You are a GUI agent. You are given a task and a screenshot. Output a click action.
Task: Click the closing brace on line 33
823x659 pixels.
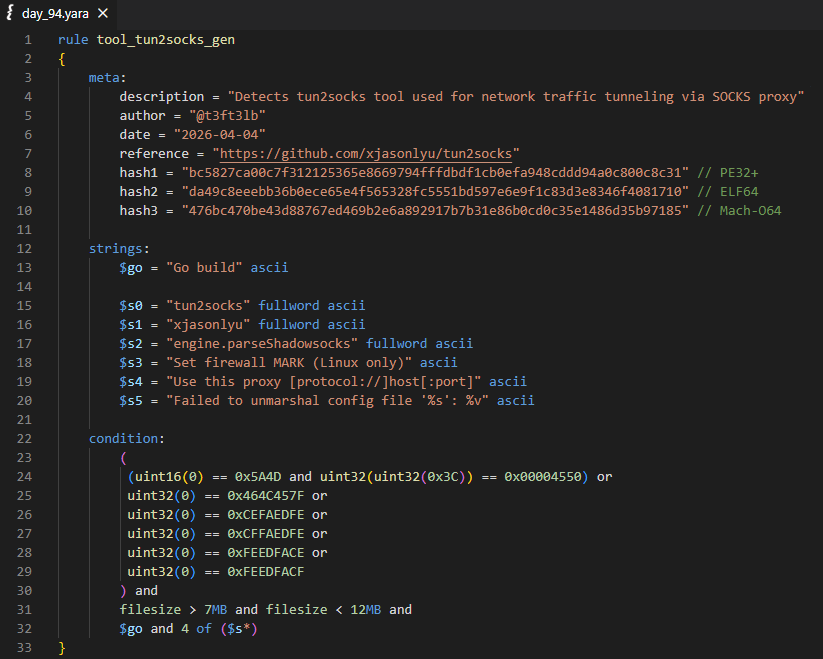click(x=62, y=647)
